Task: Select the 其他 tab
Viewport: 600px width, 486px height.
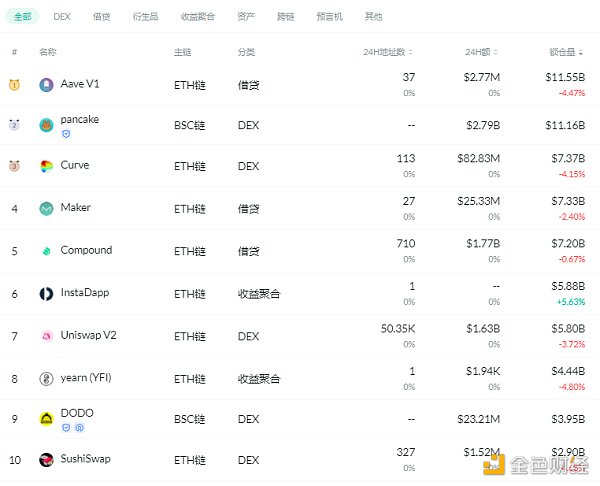Action: pos(373,16)
